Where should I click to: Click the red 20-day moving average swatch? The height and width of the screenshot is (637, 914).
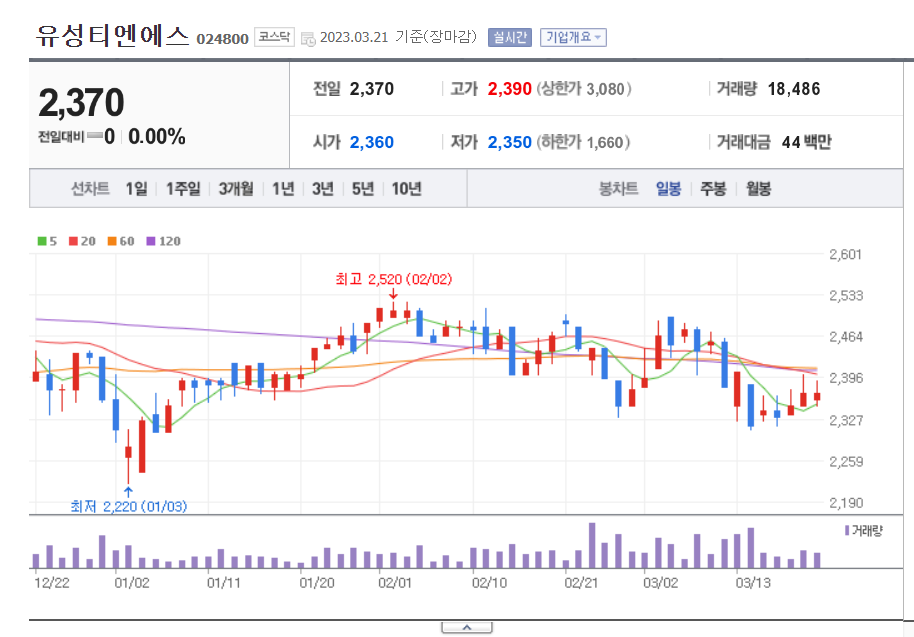[73, 241]
